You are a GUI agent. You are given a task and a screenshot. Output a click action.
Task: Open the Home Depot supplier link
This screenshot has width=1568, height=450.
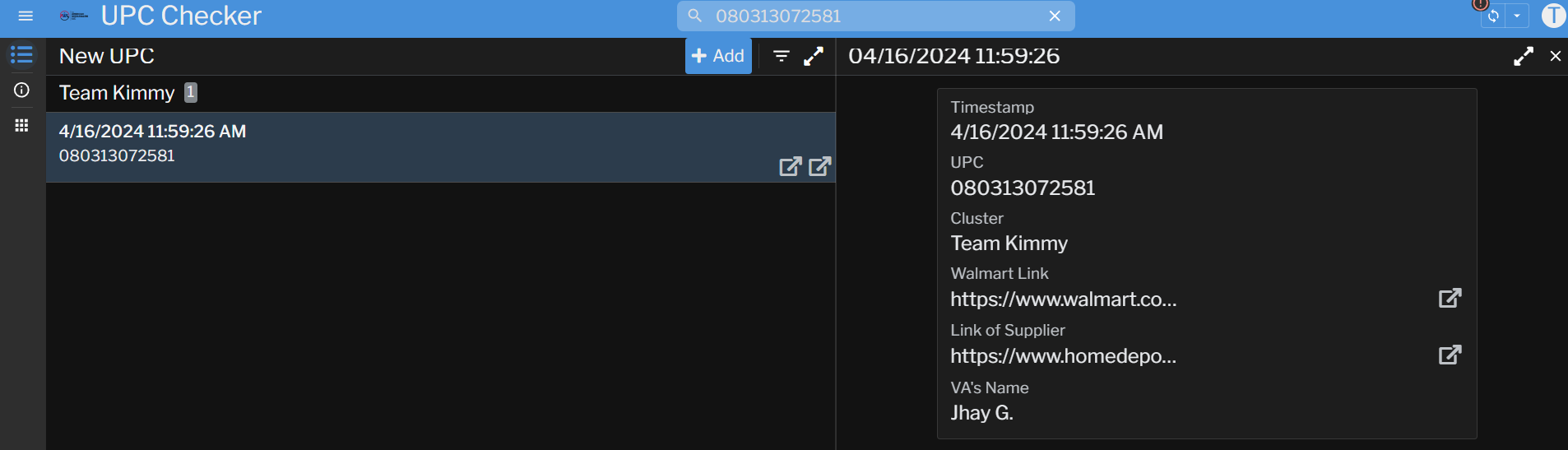pos(1450,355)
